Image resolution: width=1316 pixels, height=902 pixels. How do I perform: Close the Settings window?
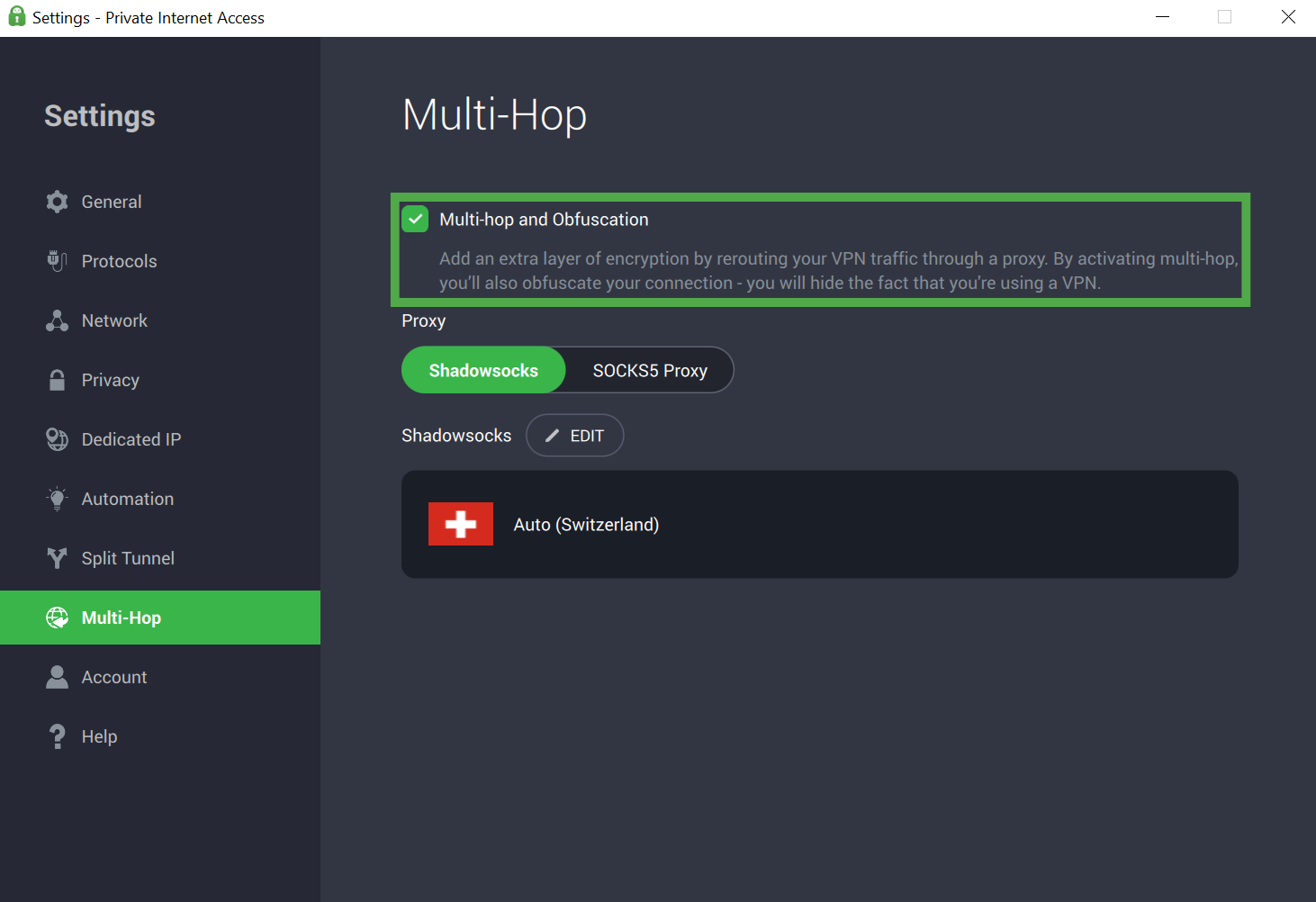(x=1288, y=17)
